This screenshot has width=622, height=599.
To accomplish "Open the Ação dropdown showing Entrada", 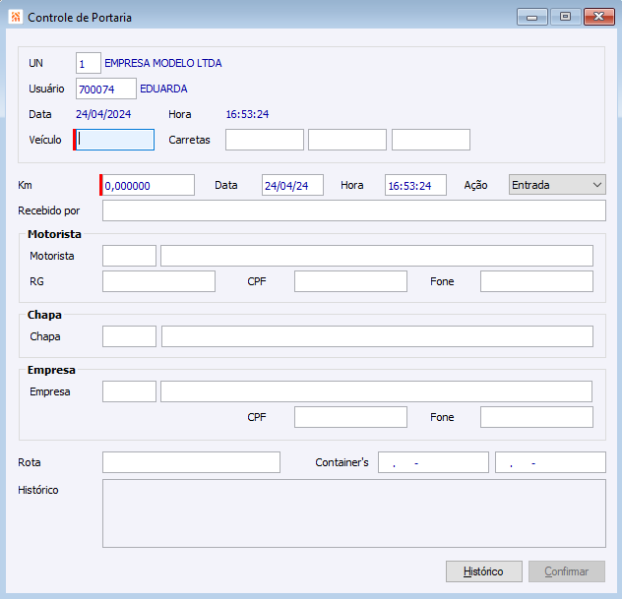I will click(x=557, y=185).
